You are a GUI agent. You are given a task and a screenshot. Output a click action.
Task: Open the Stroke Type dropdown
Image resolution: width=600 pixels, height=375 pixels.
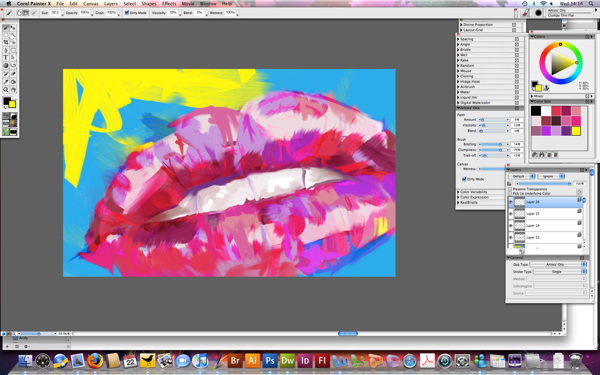click(560, 272)
